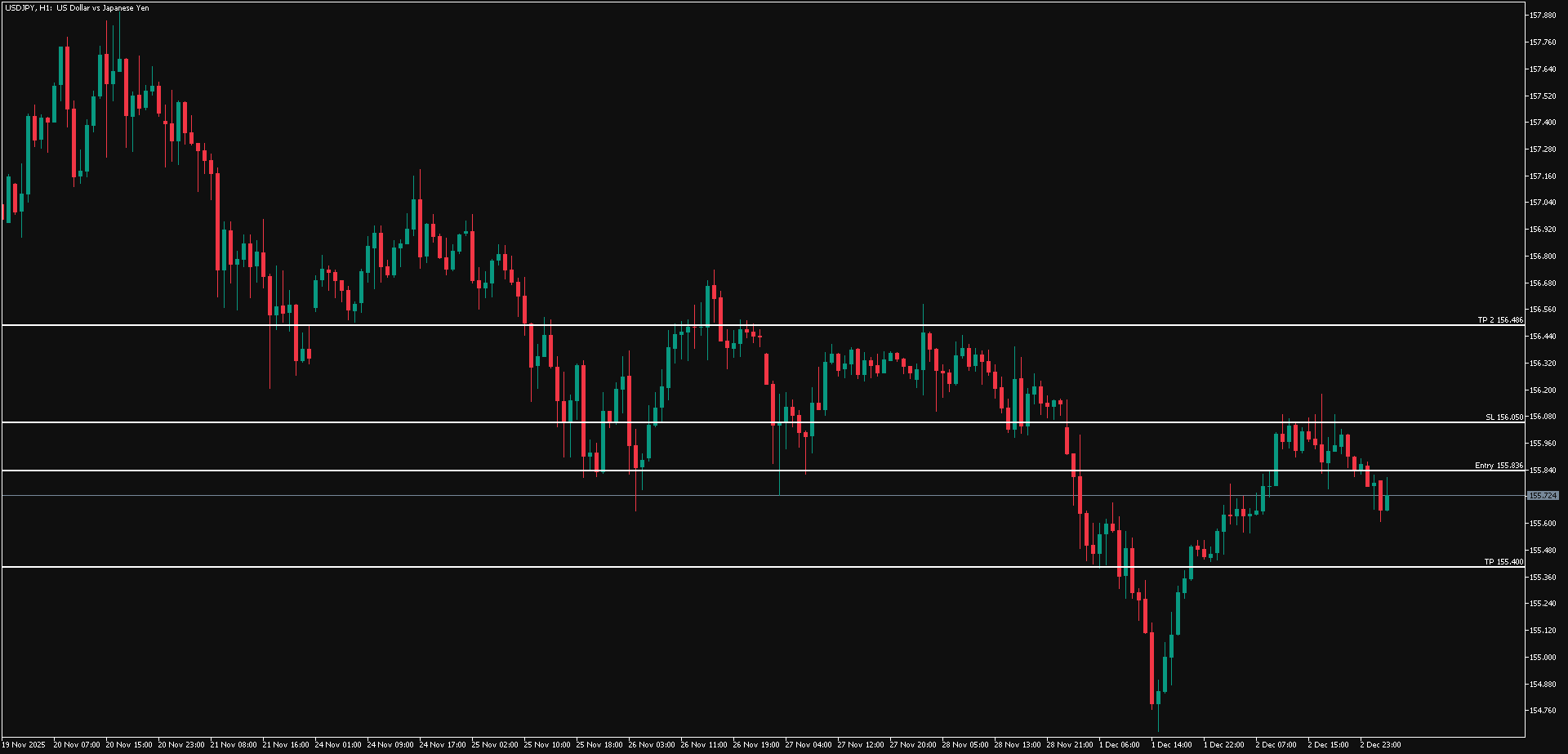1568x754 pixels.
Task: Select the 2 Dec 23:00 time label
Action: pos(1380,745)
